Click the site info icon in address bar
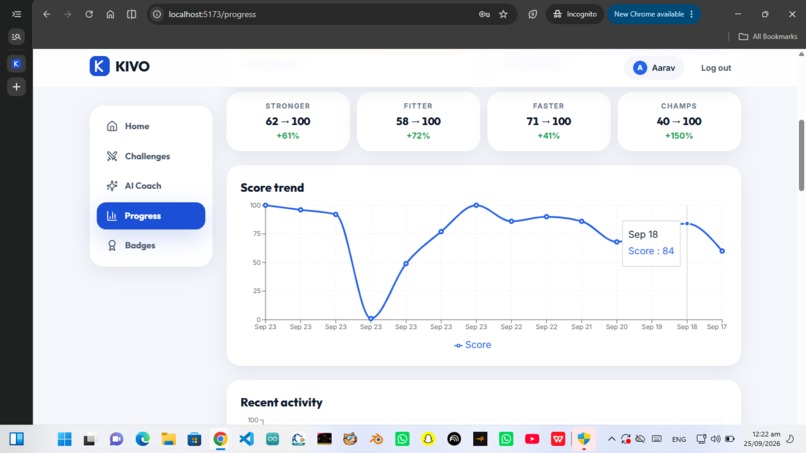Viewport: 806px width, 453px height. pyautogui.click(x=157, y=14)
